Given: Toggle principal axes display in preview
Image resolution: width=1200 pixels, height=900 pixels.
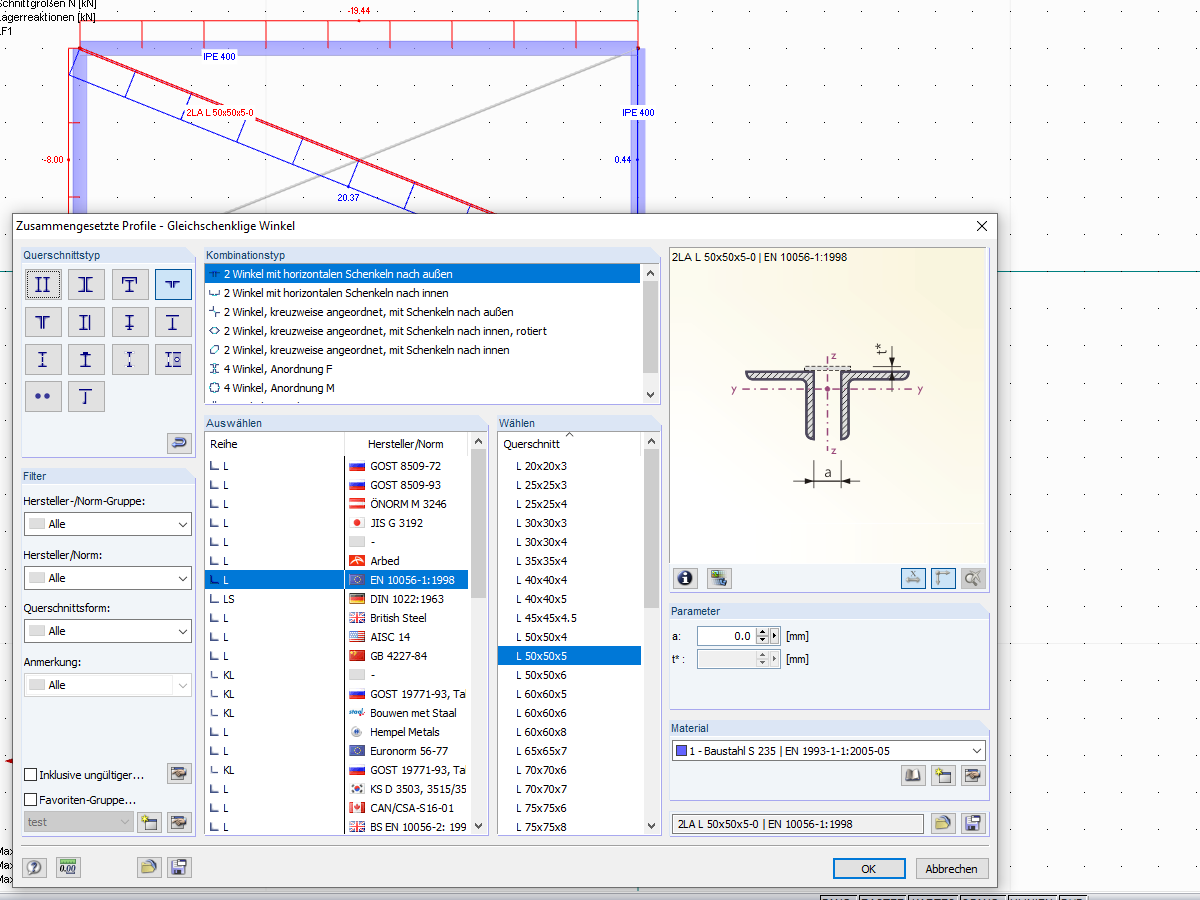Looking at the screenshot, I should tap(942, 577).
